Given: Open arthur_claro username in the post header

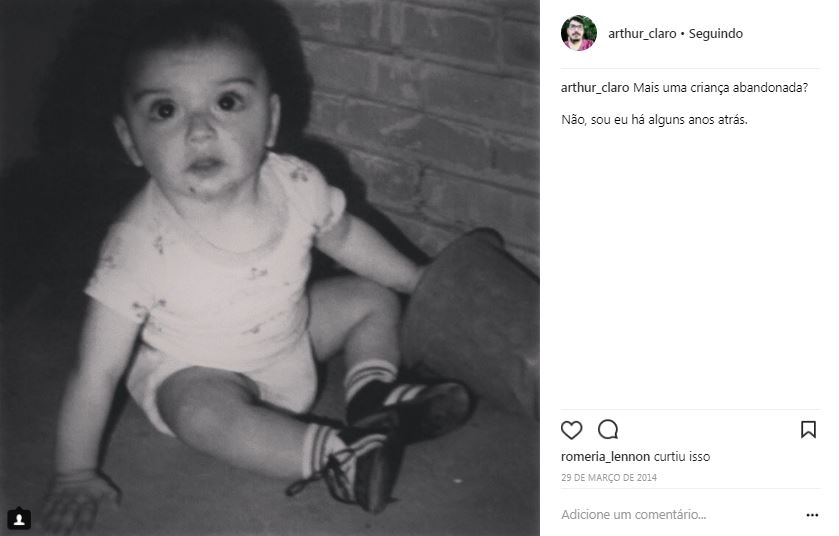Looking at the screenshot, I should click(642, 34).
